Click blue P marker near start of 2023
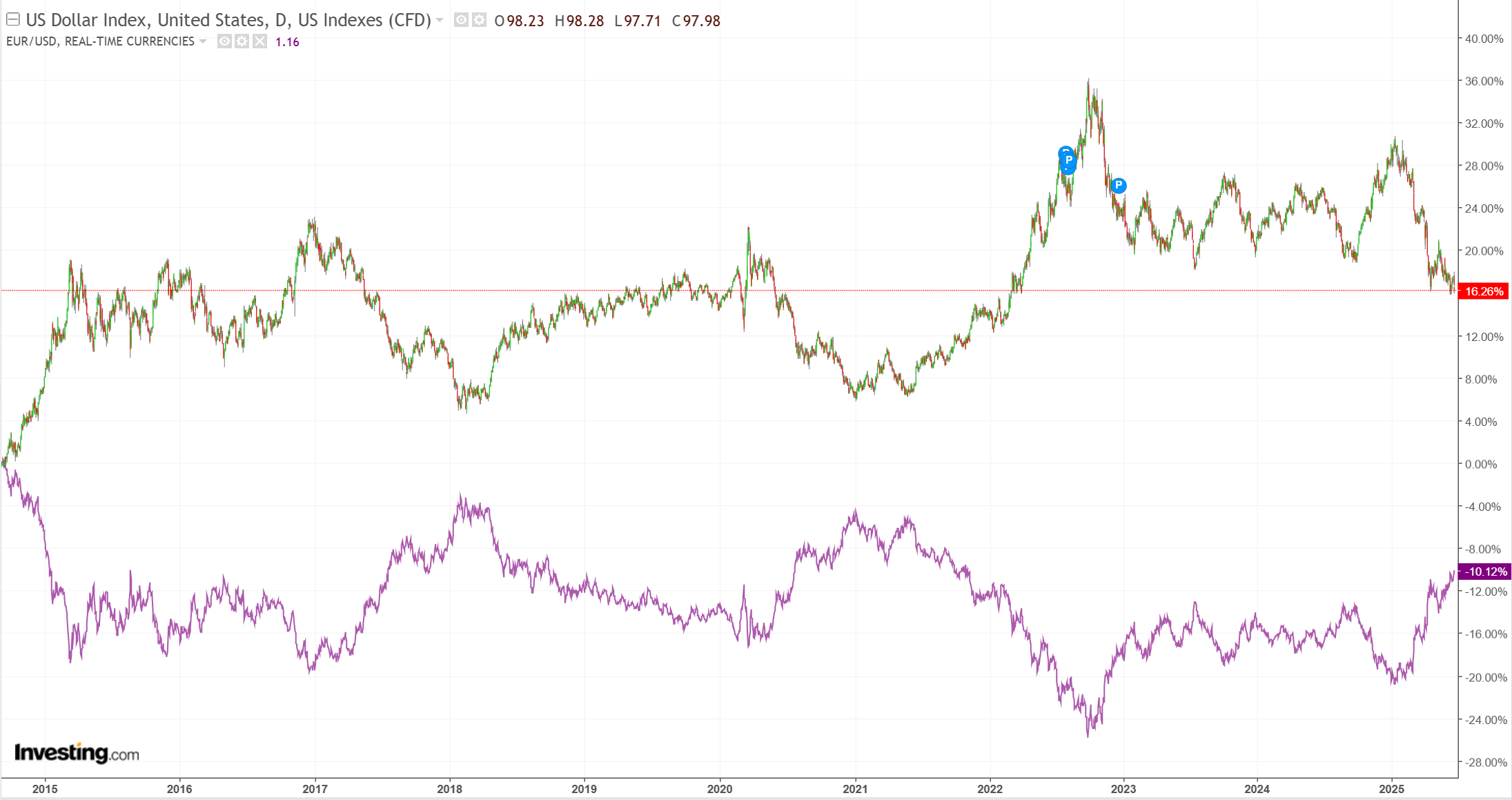This screenshot has height=800, width=1512. click(x=1119, y=185)
